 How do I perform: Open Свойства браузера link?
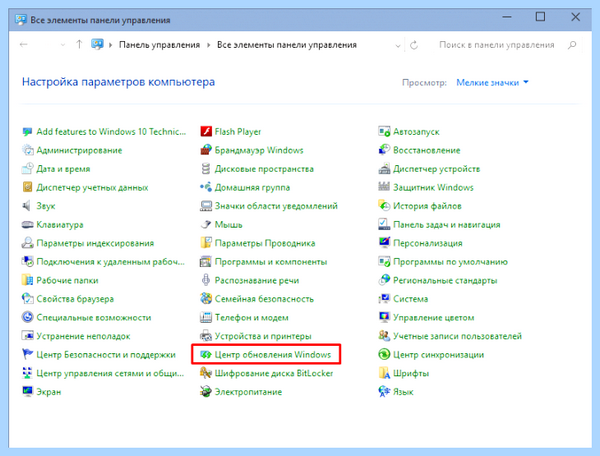click(75, 299)
